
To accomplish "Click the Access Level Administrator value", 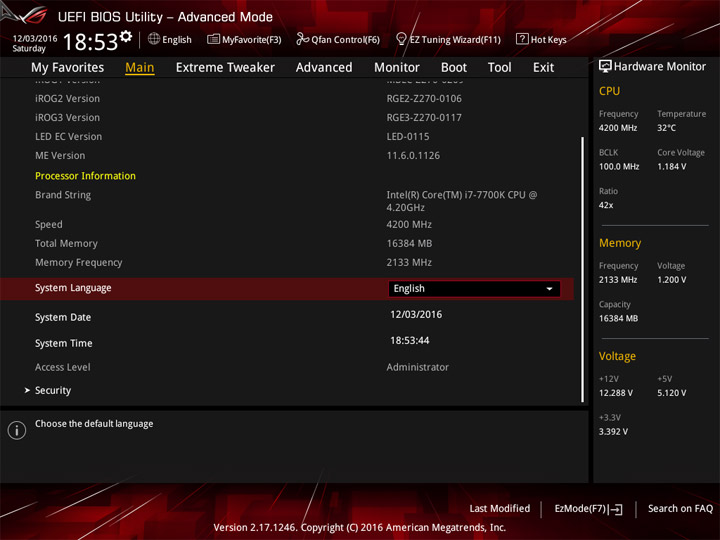I will (417, 367).
